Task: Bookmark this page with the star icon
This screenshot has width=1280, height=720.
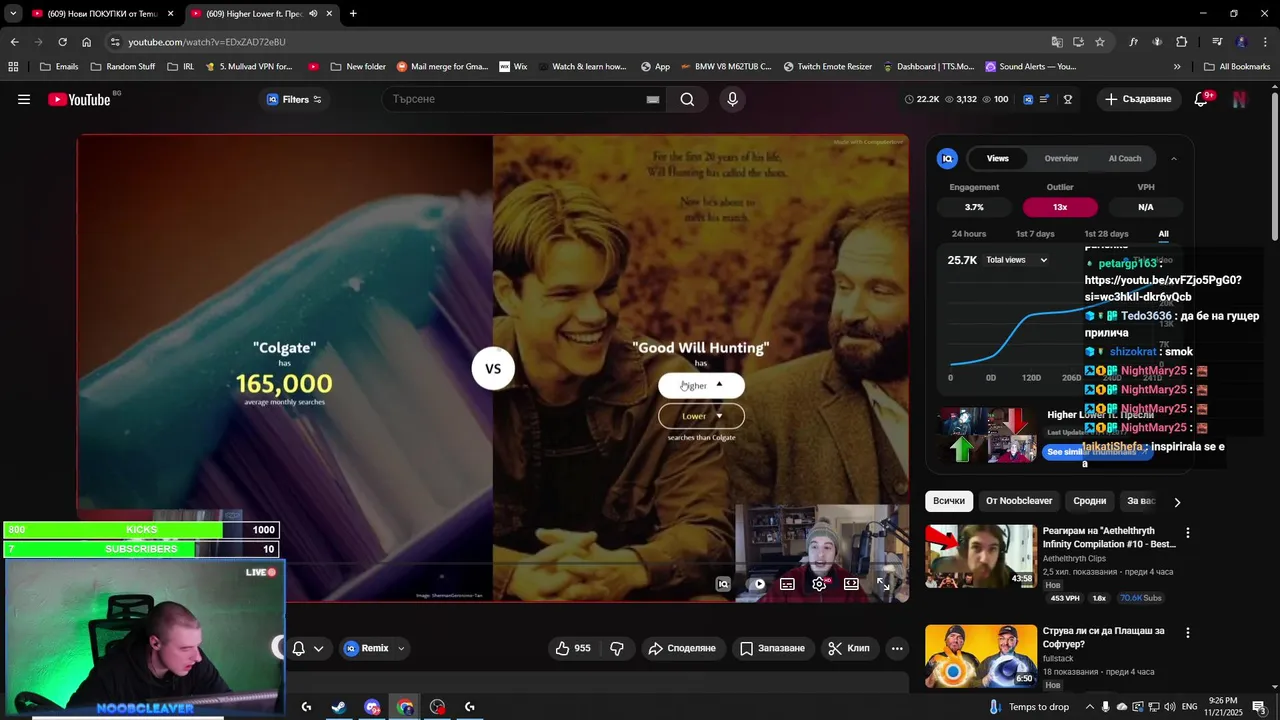Action: [1100, 42]
